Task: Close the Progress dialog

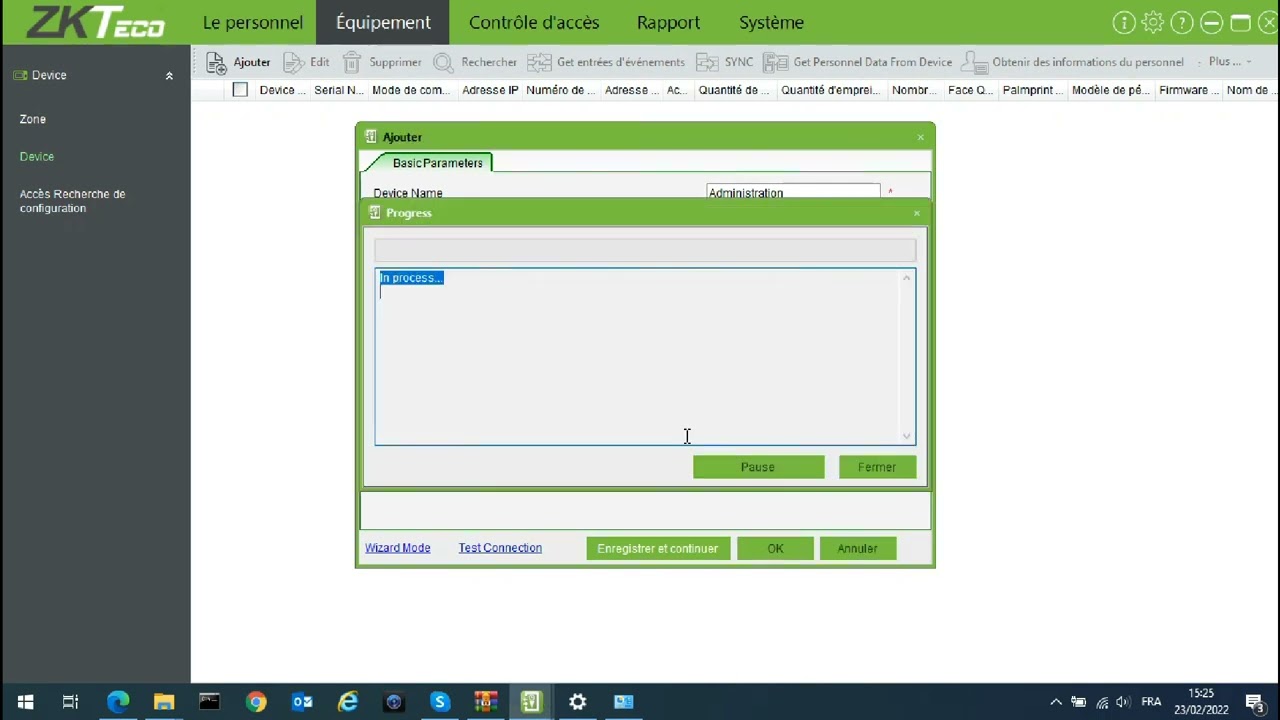Action: coord(916,213)
